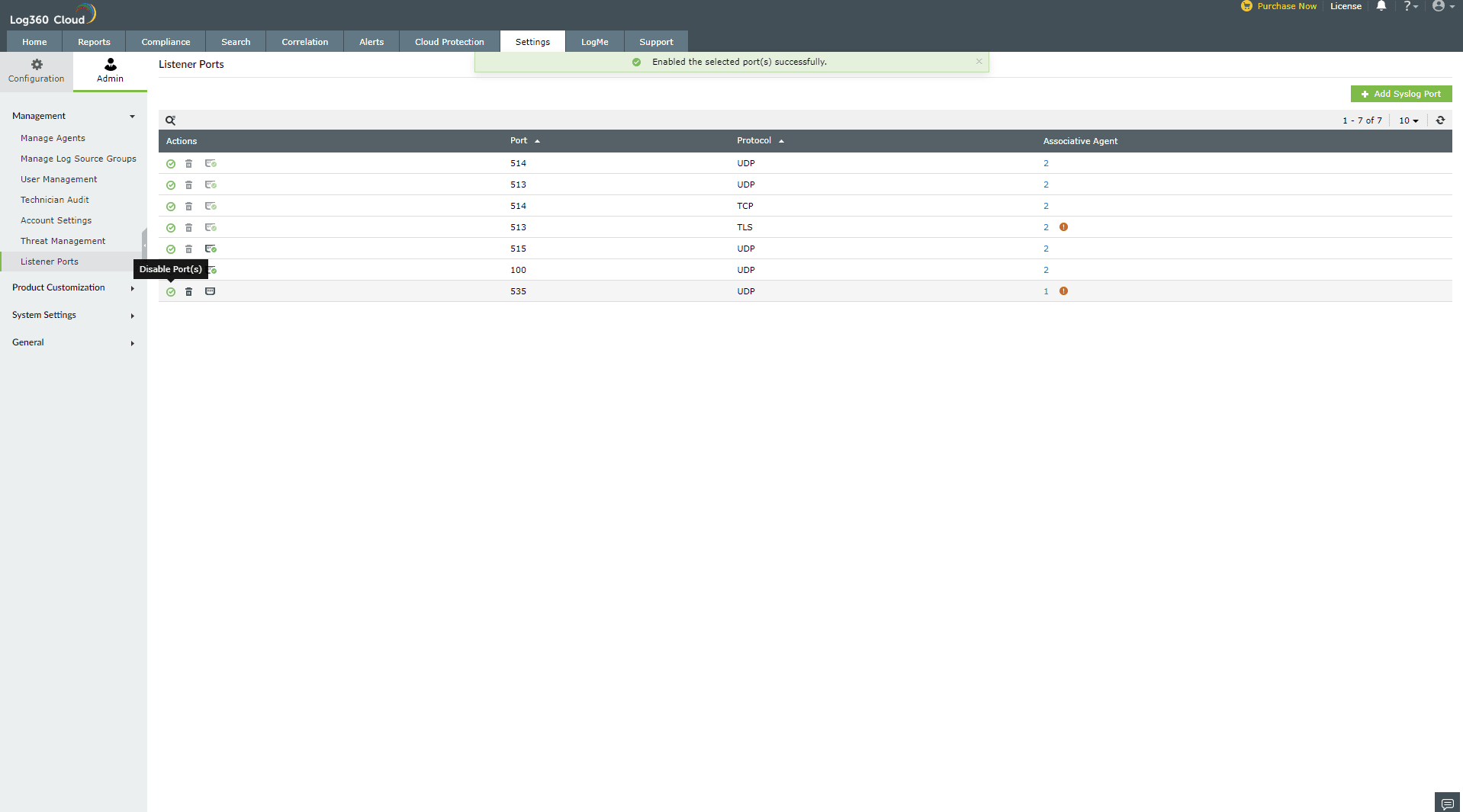Open the Correlation tab

click(x=305, y=42)
